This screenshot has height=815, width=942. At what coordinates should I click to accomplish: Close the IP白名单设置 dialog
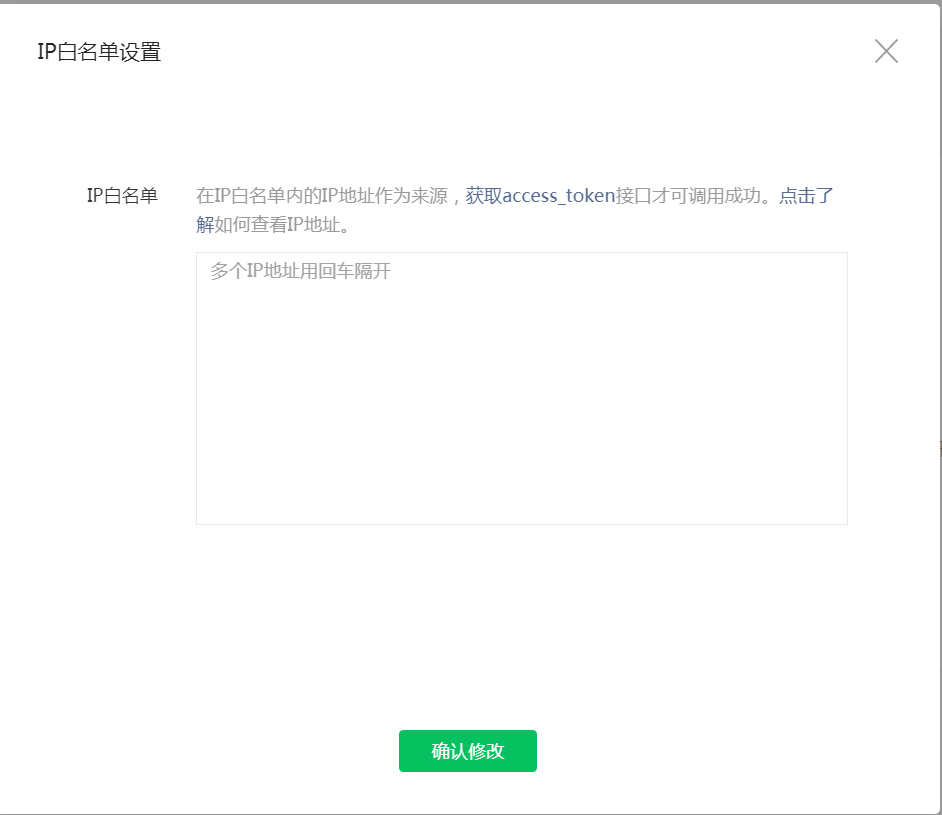click(x=886, y=51)
